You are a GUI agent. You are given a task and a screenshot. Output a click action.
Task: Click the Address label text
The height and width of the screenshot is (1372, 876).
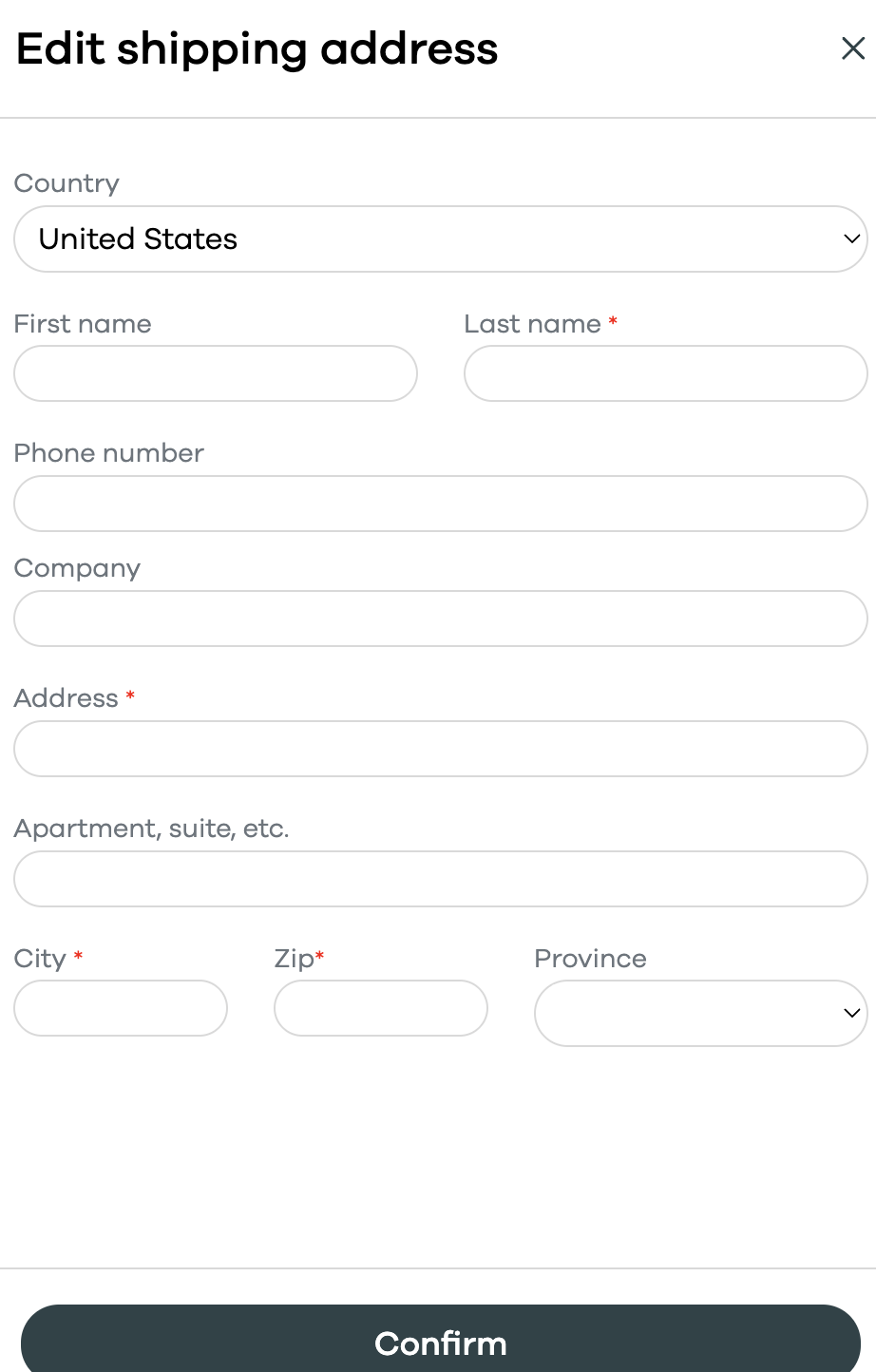67,698
